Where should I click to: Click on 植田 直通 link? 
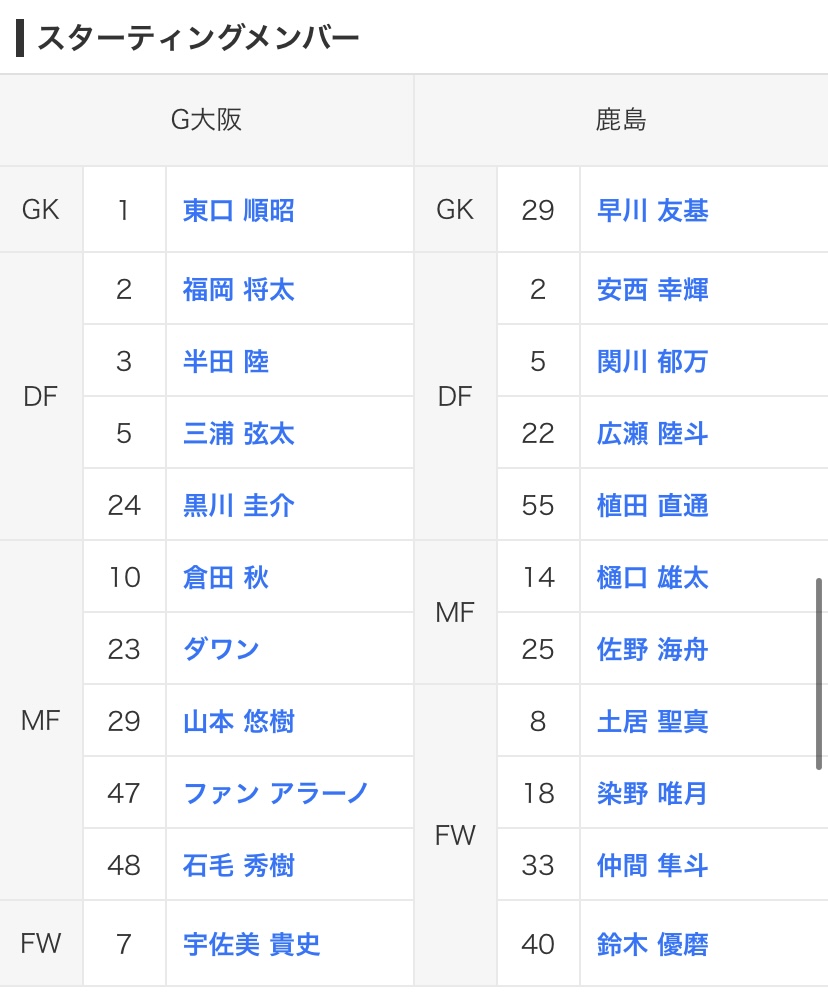tap(652, 505)
